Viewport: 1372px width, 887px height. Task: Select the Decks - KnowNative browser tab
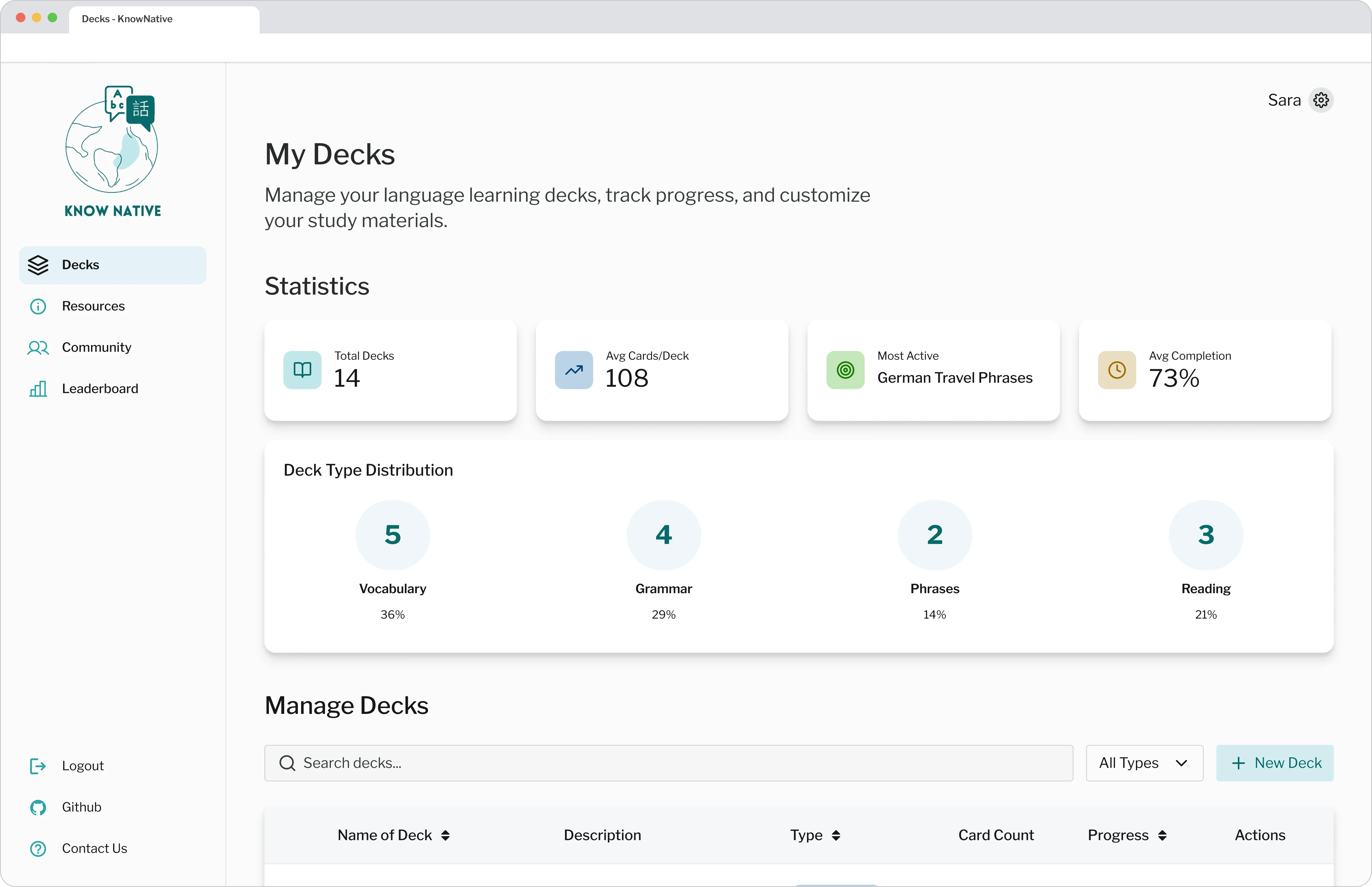click(164, 19)
